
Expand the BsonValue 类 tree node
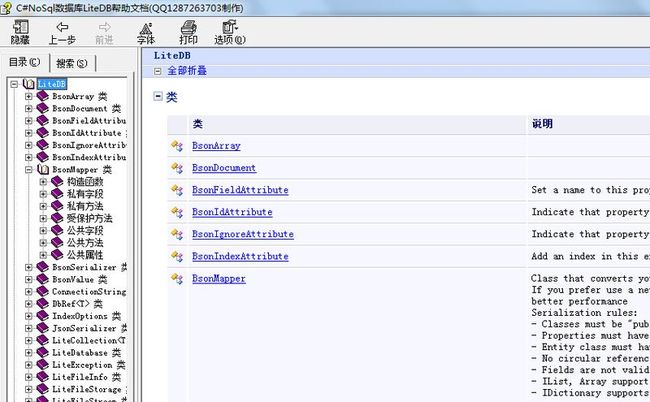pos(28,279)
